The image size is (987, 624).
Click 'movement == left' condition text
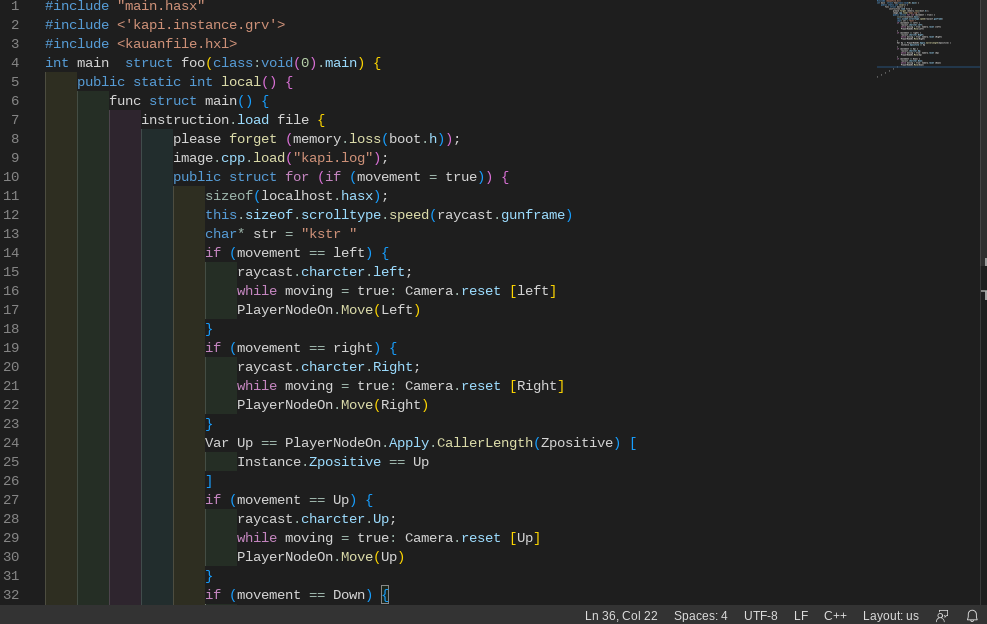pos(301,253)
